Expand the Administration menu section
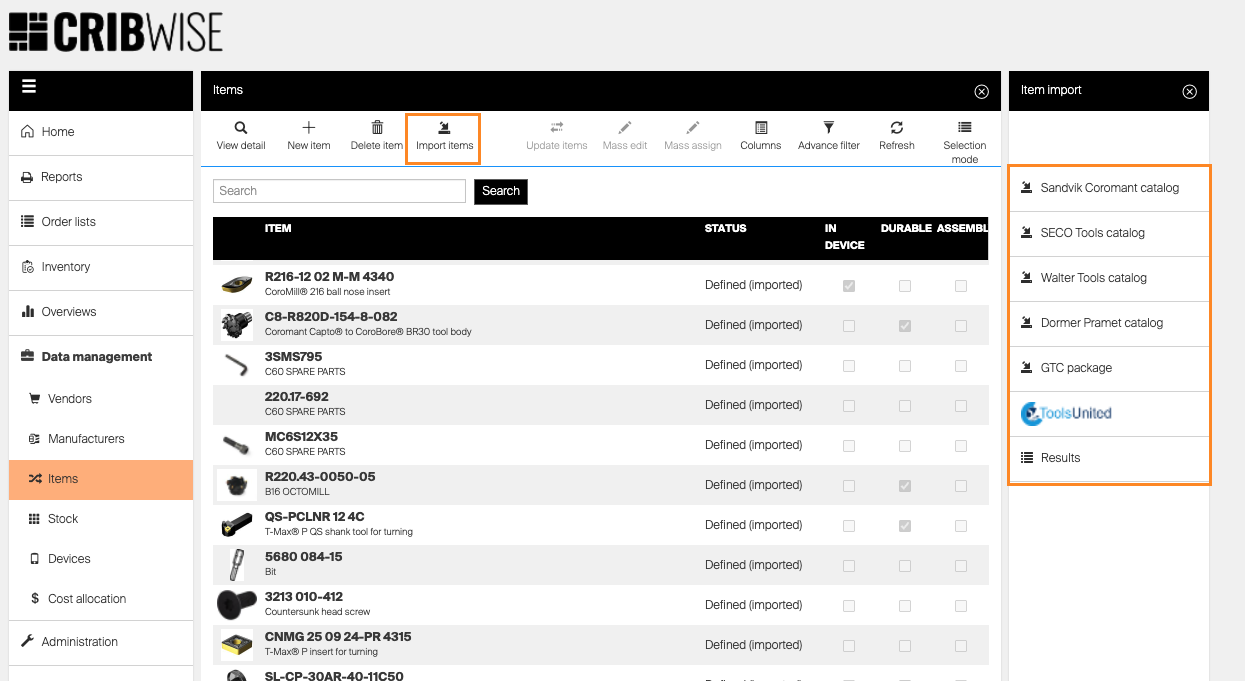Image resolution: width=1245 pixels, height=681 pixels. pyautogui.click(x=80, y=642)
